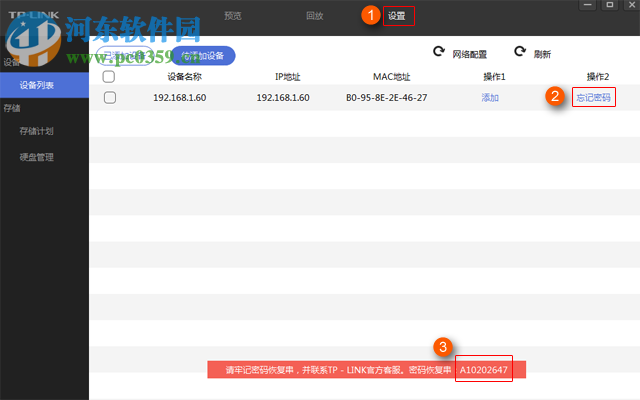Click the 网络配置 refresh icon
Image resolution: width=640 pixels, height=400 pixels.
pos(439,51)
